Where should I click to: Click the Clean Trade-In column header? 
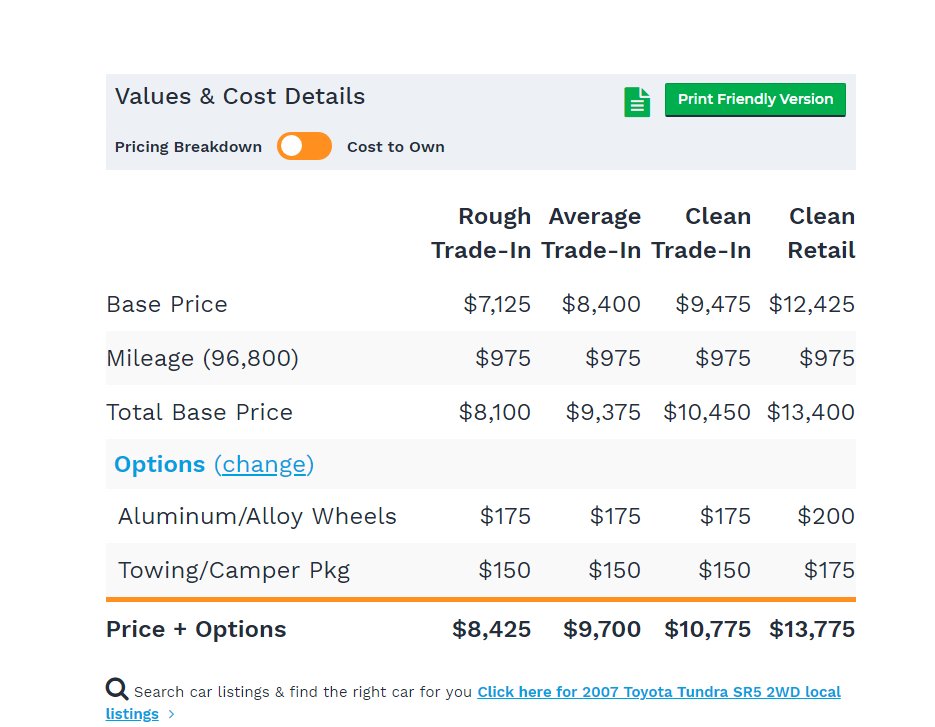[x=702, y=233]
